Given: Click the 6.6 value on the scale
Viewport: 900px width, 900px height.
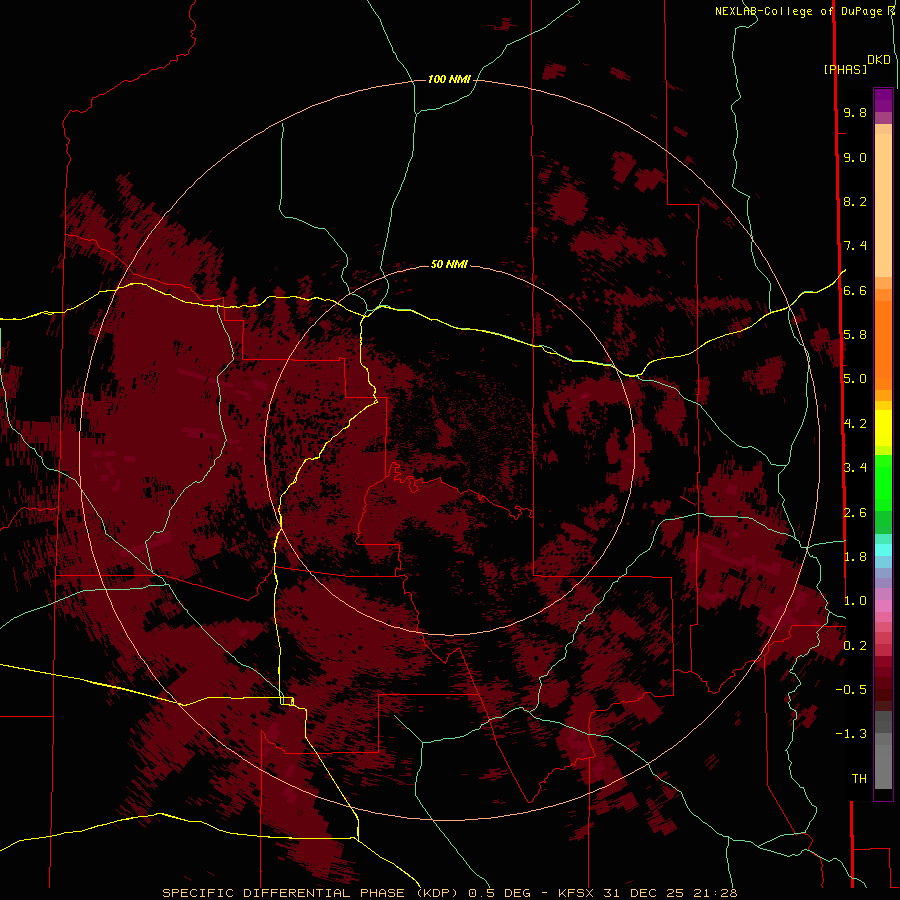Looking at the screenshot, I should pos(855,290).
